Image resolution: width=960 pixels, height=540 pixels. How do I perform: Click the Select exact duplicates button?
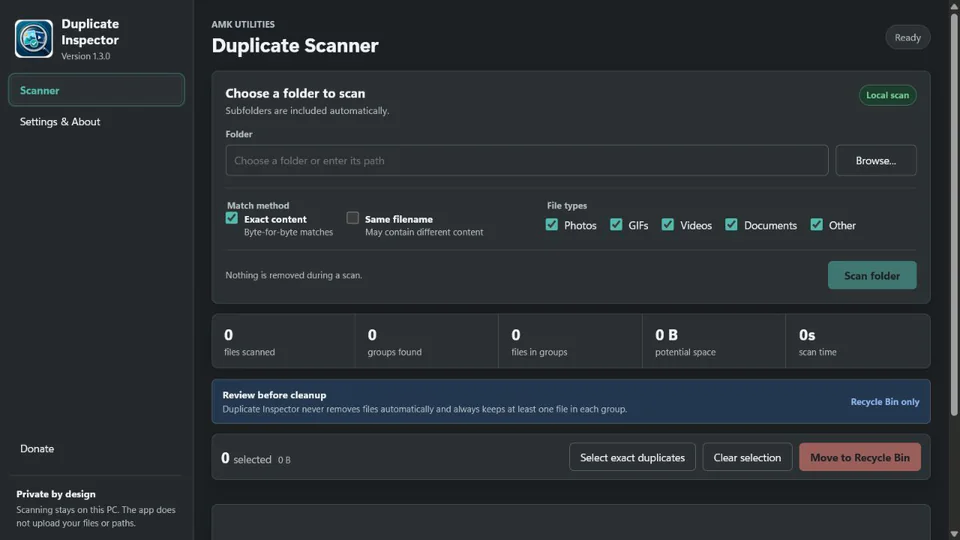point(632,457)
